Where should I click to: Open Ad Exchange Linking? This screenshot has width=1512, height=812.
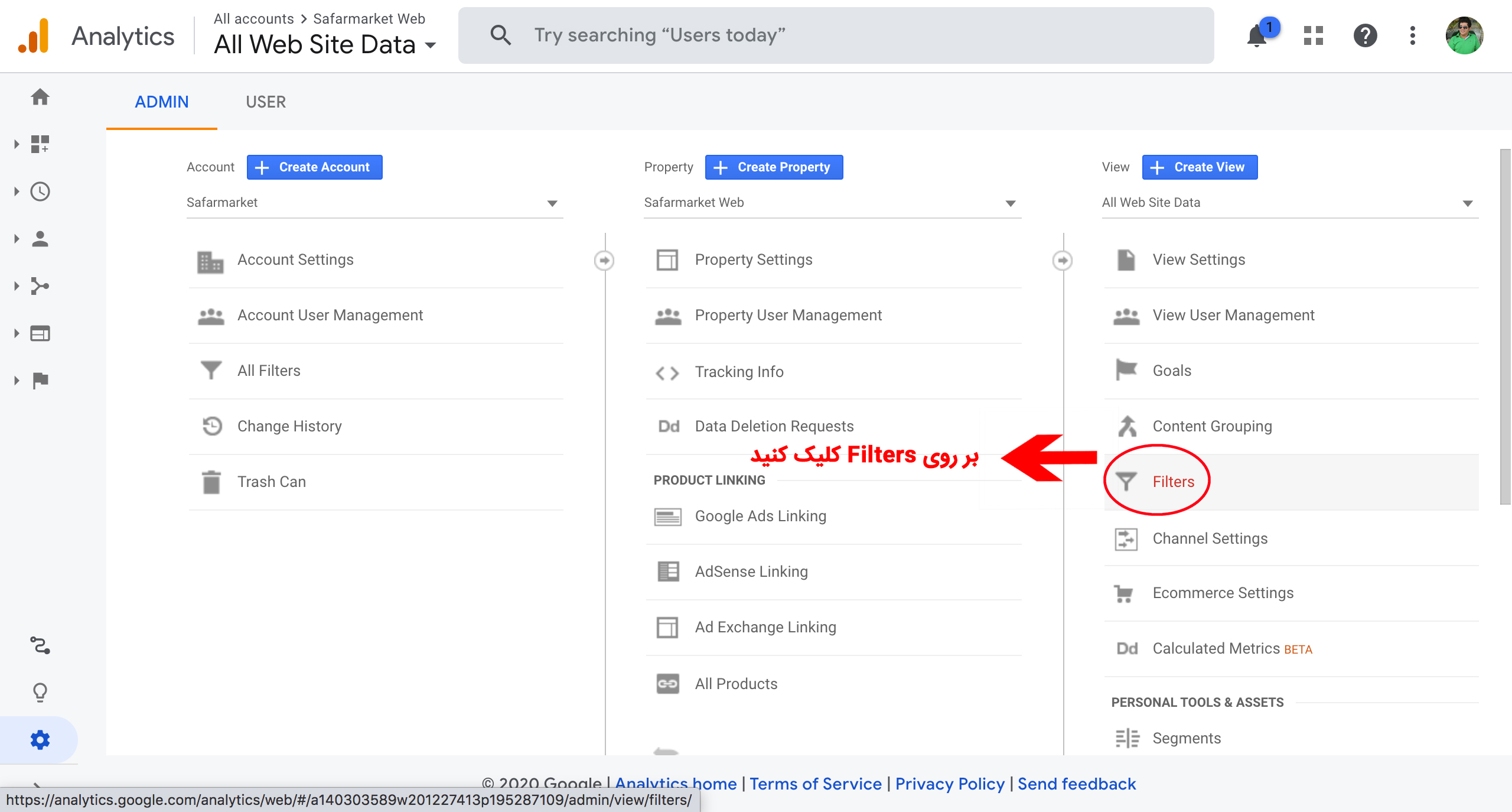[x=833, y=628]
